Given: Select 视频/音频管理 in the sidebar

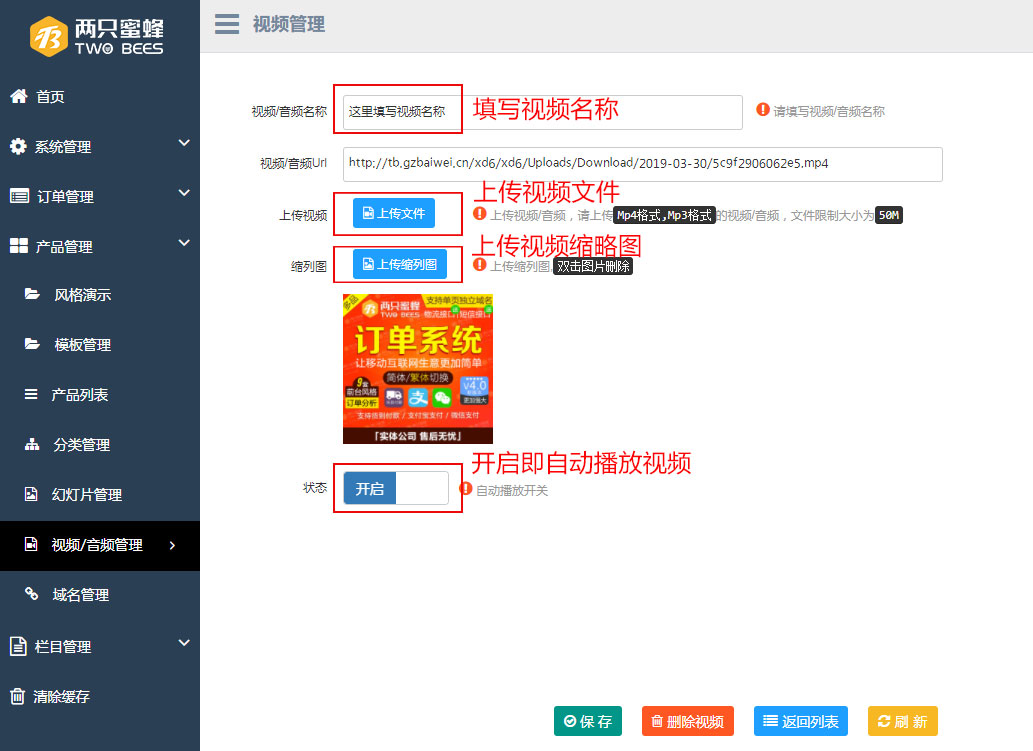Looking at the screenshot, I should pos(100,545).
